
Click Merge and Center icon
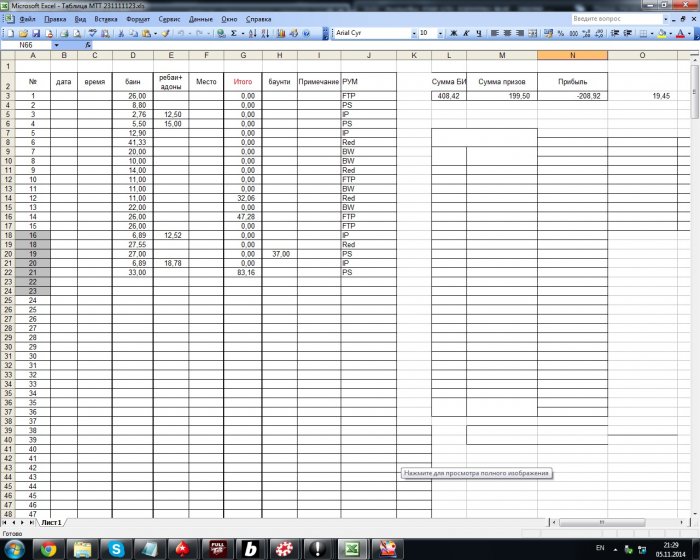[x=533, y=33]
